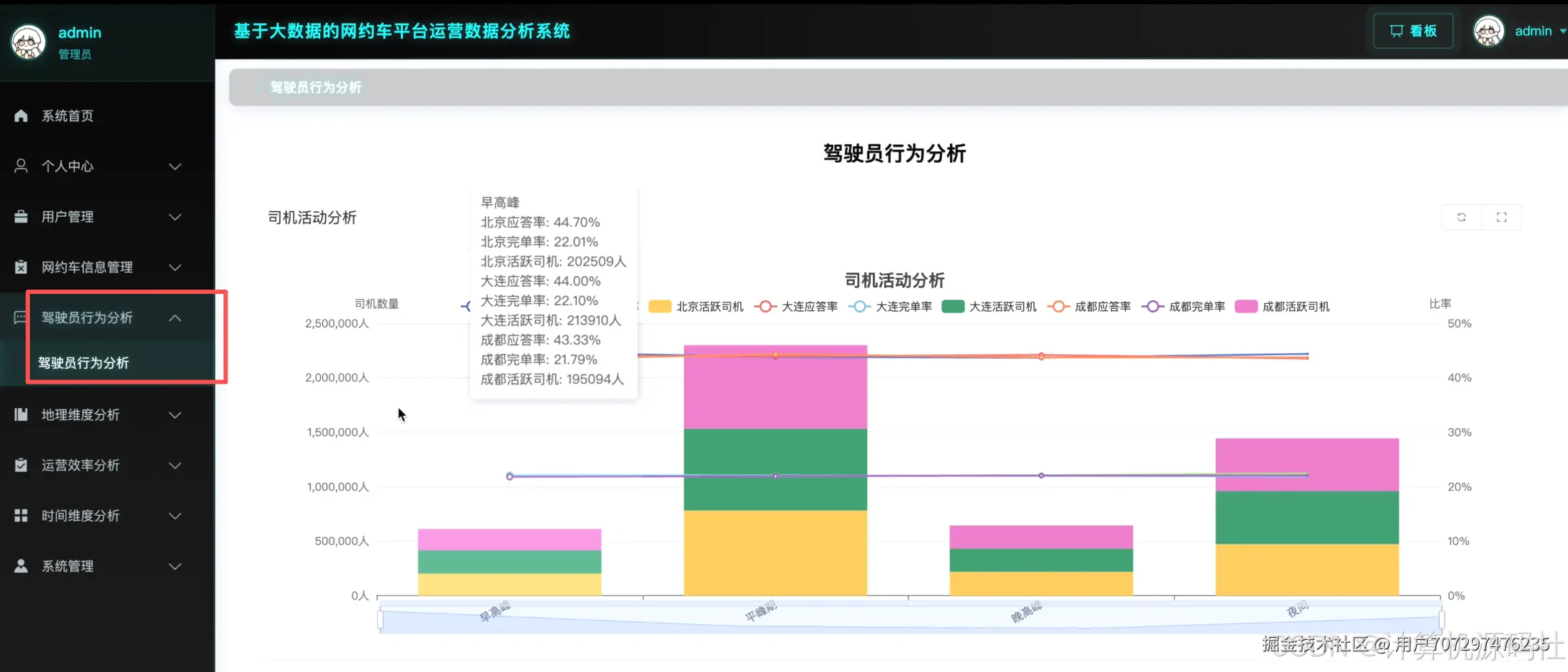Click the pink 成都 segment of the 早高峰 bar
Image resolution: width=1568 pixels, height=672 pixels.
pos(509,539)
